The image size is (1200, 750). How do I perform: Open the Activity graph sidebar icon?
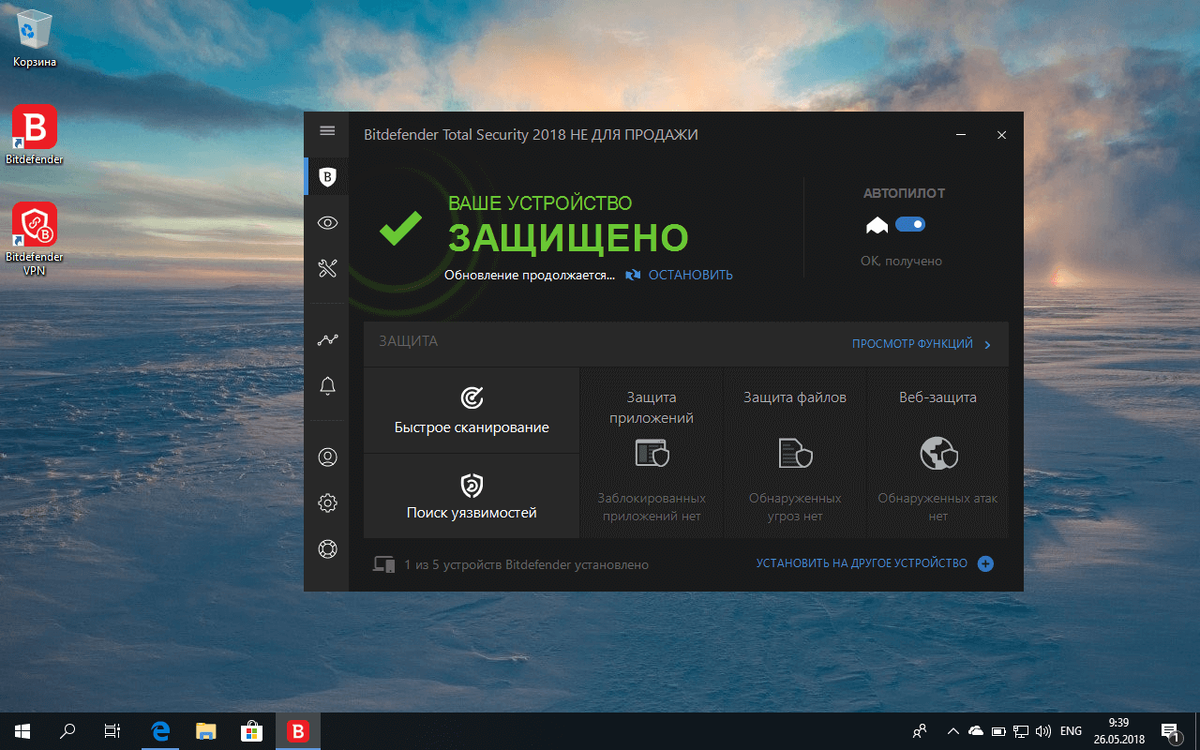(327, 340)
